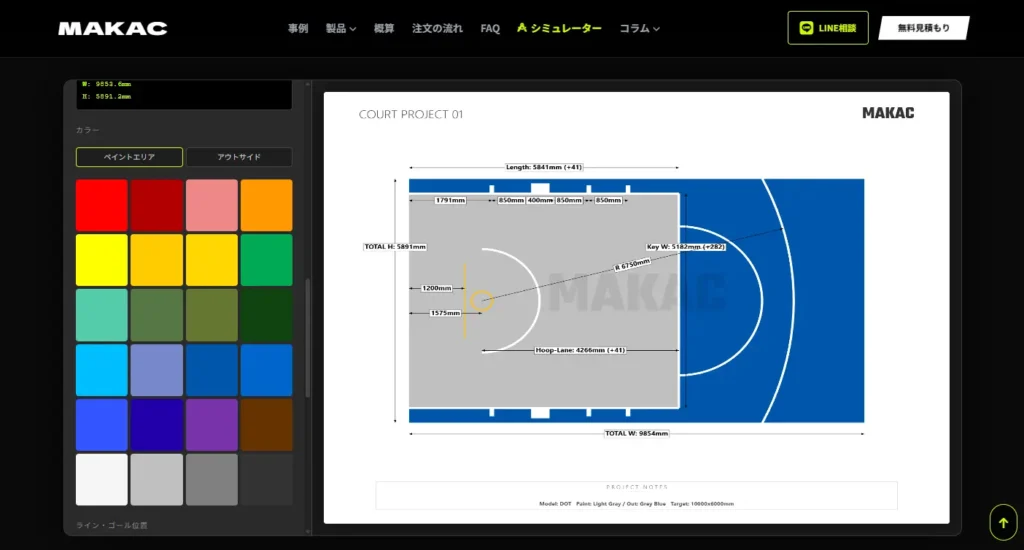Pick the light gray color swatch

pos(157,479)
